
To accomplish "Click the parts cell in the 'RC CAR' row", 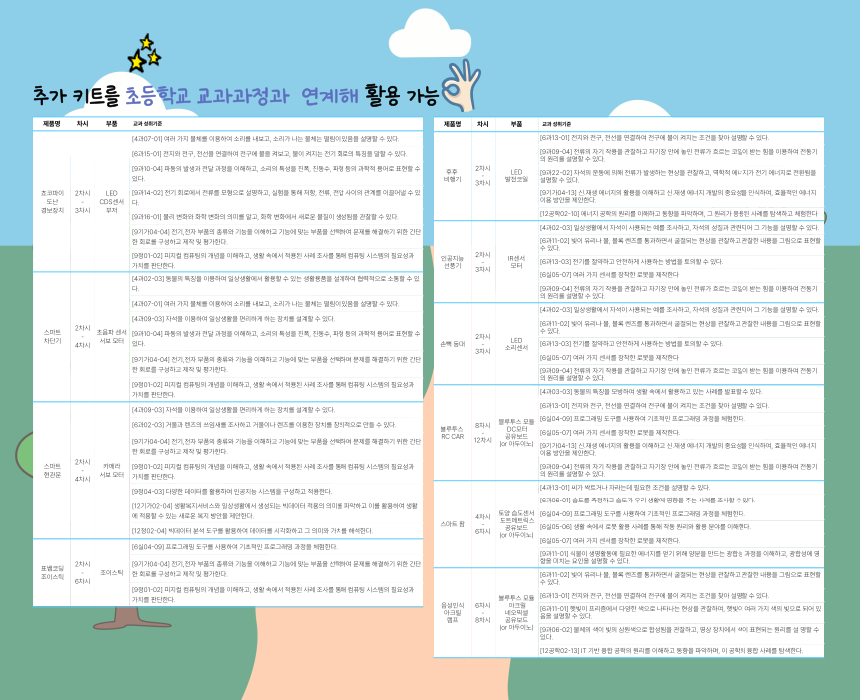I will tap(516, 432).
